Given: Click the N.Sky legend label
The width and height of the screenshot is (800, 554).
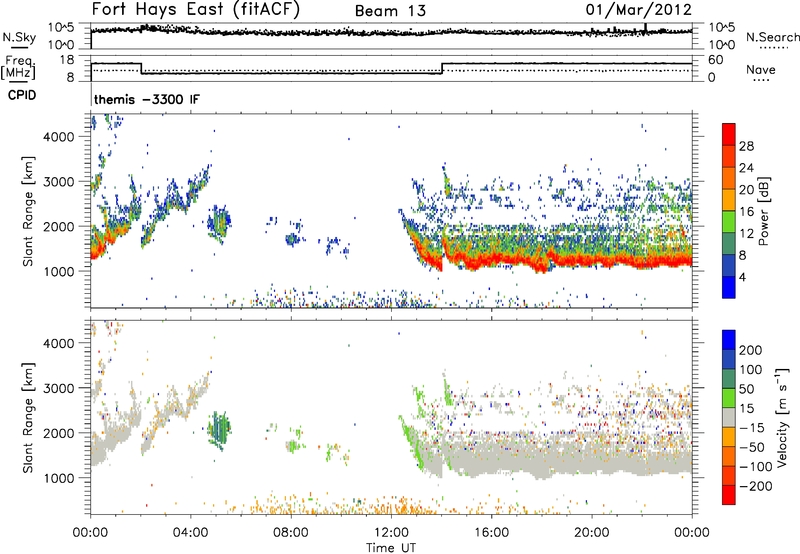Looking at the screenshot, I should pos(19,37).
